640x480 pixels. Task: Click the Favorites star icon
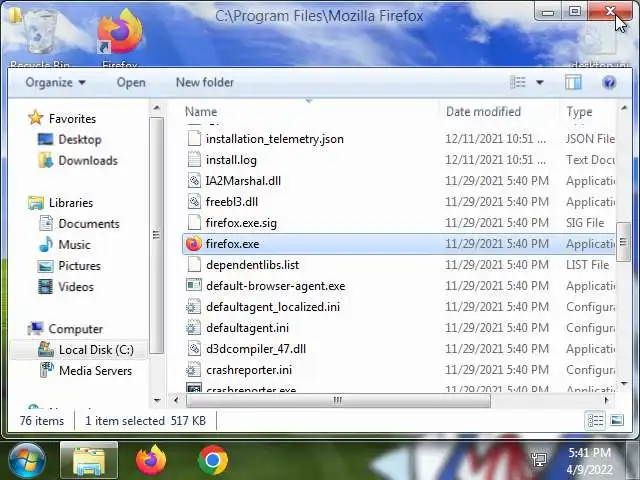point(36,118)
